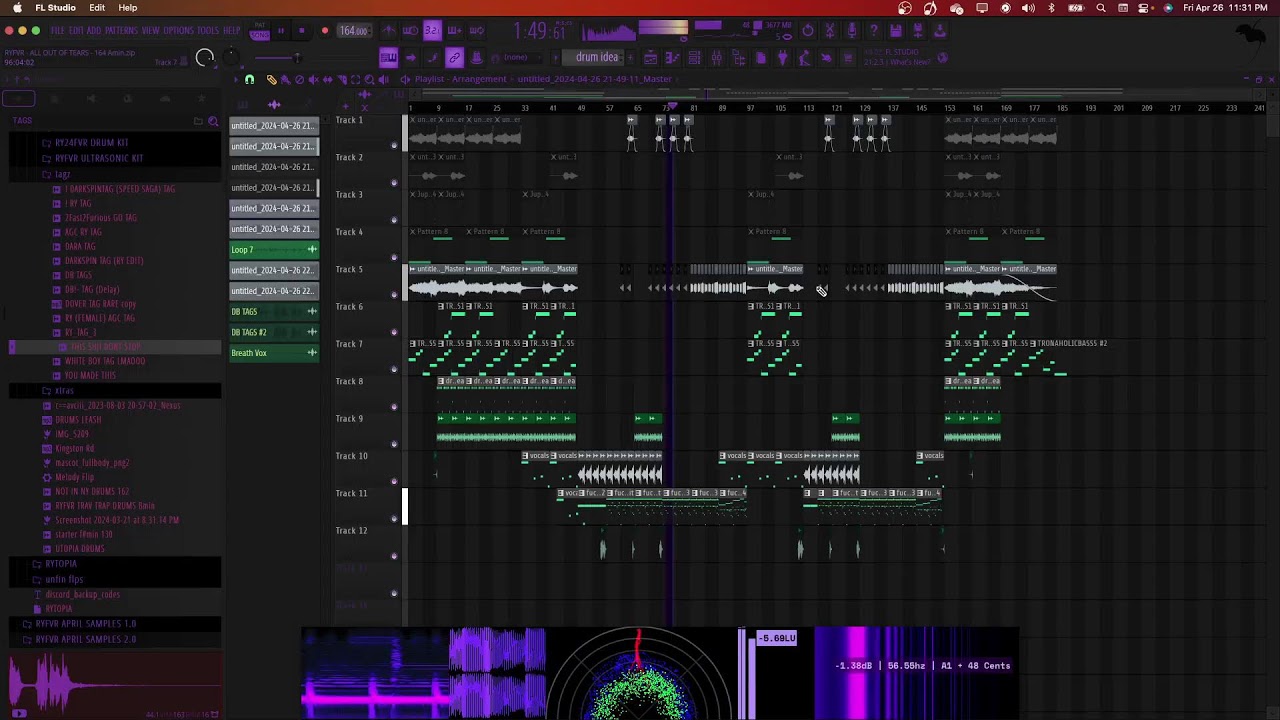Mute Track 7 with its status dot

(394, 369)
